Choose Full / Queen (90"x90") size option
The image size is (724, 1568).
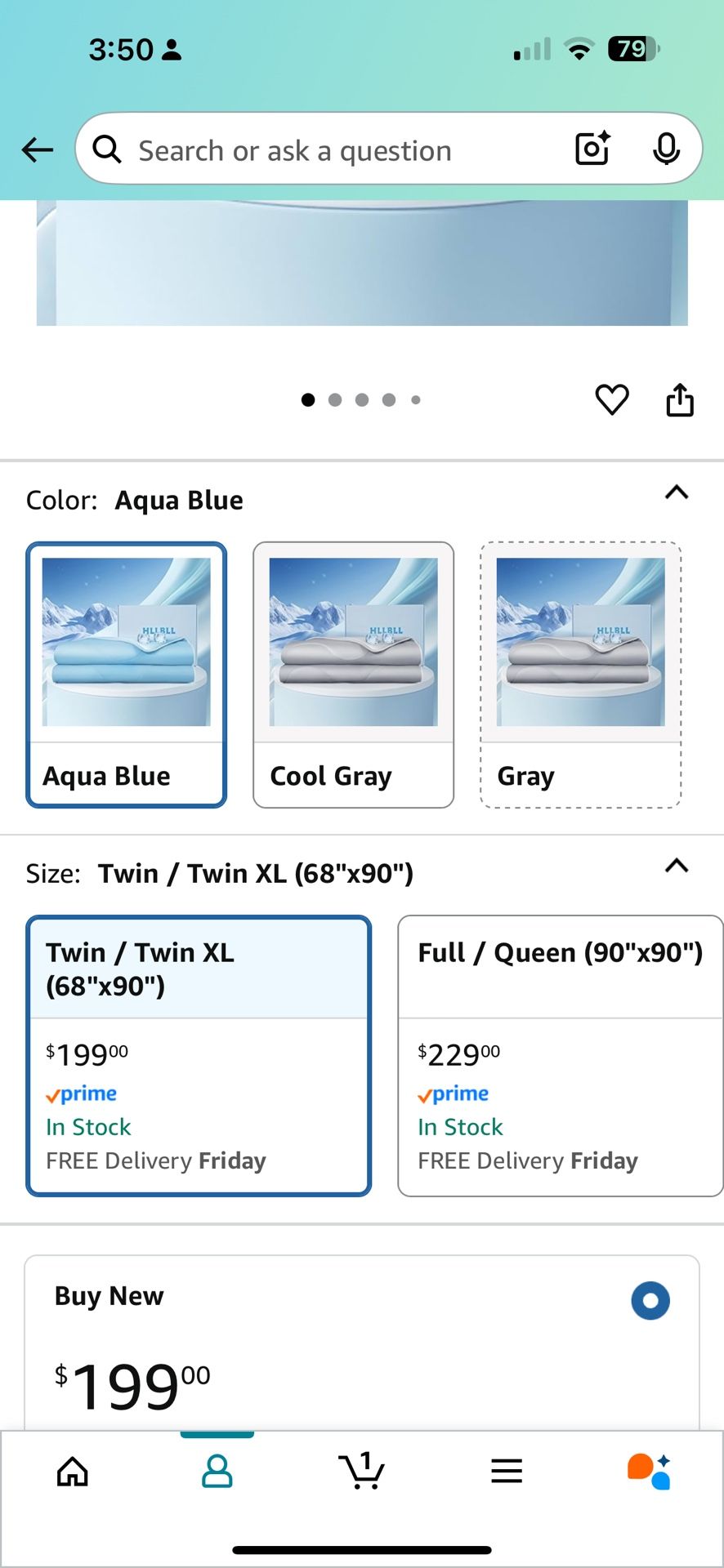(560, 1055)
